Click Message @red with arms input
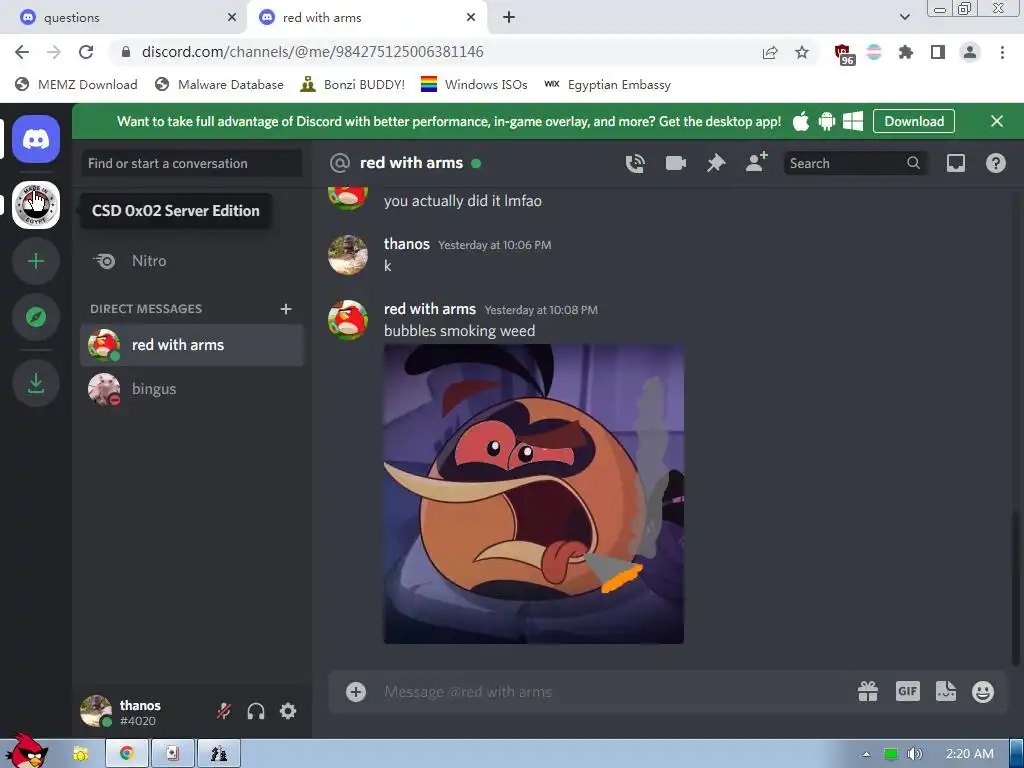This screenshot has width=1024, height=768. (x=614, y=692)
